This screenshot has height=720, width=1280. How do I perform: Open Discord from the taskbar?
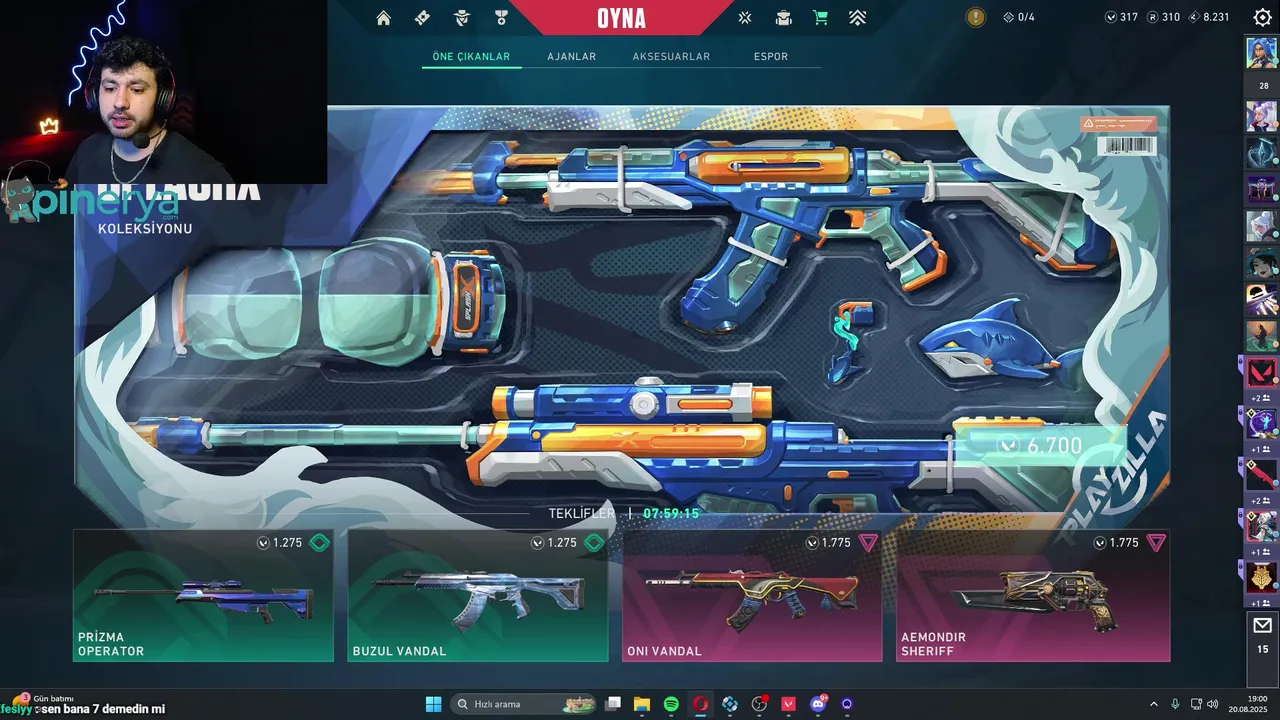pos(819,704)
